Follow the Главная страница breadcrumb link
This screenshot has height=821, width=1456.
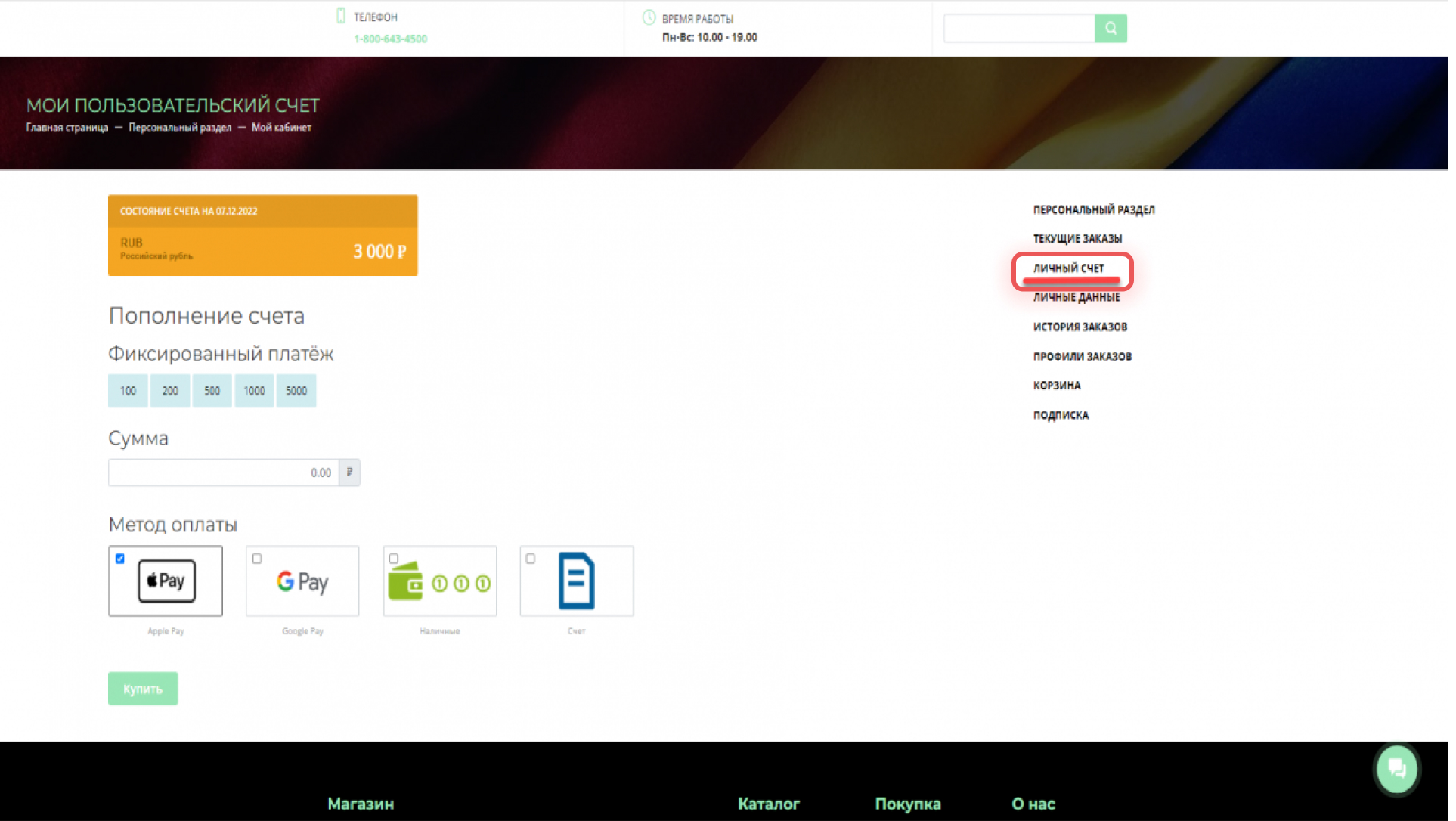(x=67, y=128)
